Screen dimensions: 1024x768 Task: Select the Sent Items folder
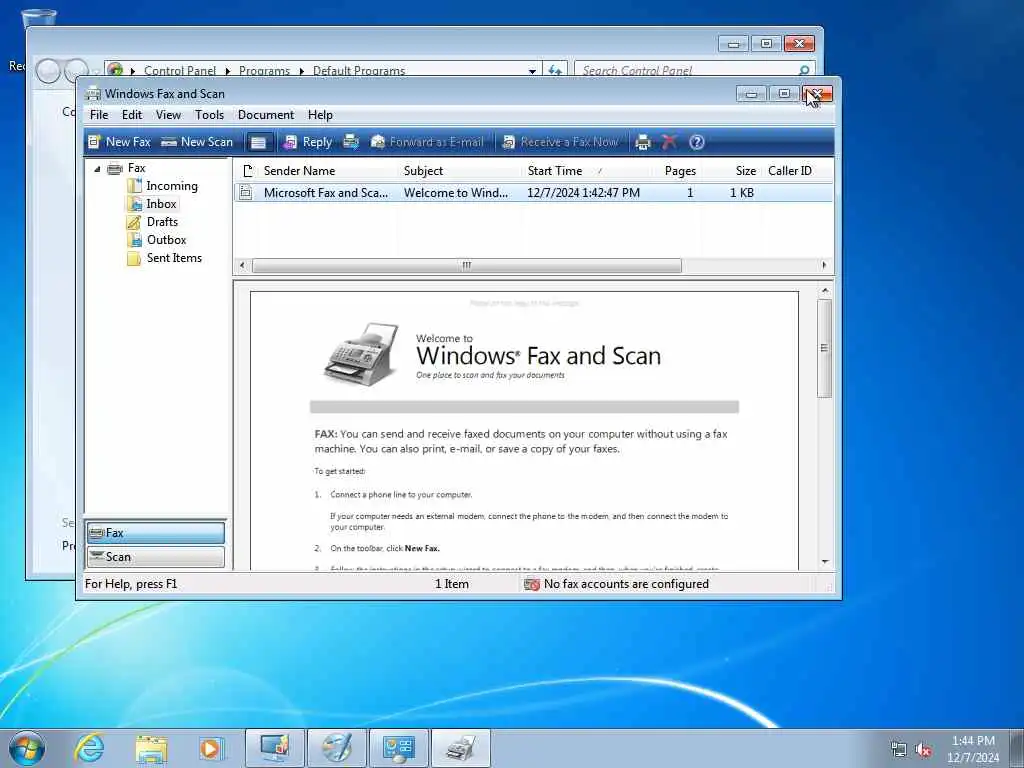point(174,258)
